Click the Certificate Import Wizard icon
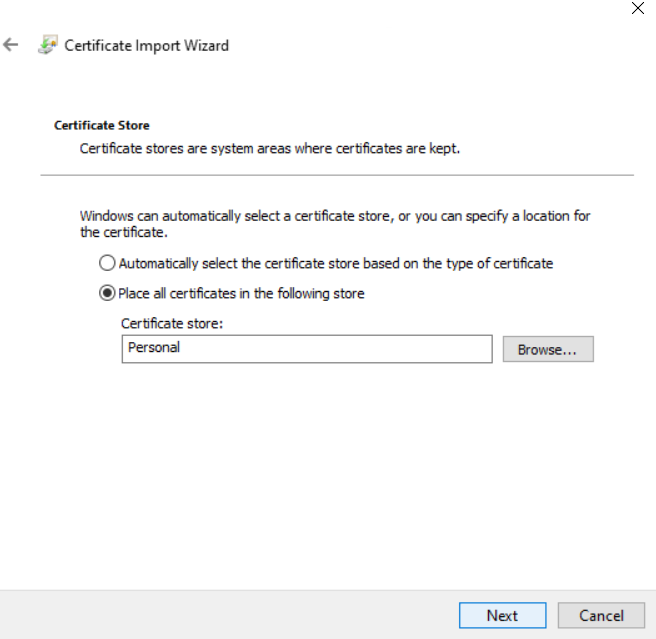The height and width of the screenshot is (639, 656). coord(48,45)
